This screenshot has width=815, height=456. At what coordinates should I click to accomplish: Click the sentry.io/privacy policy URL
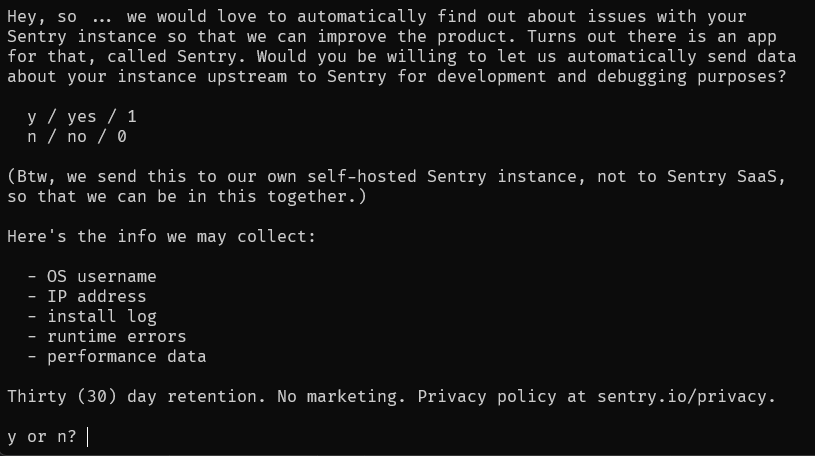point(686,397)
